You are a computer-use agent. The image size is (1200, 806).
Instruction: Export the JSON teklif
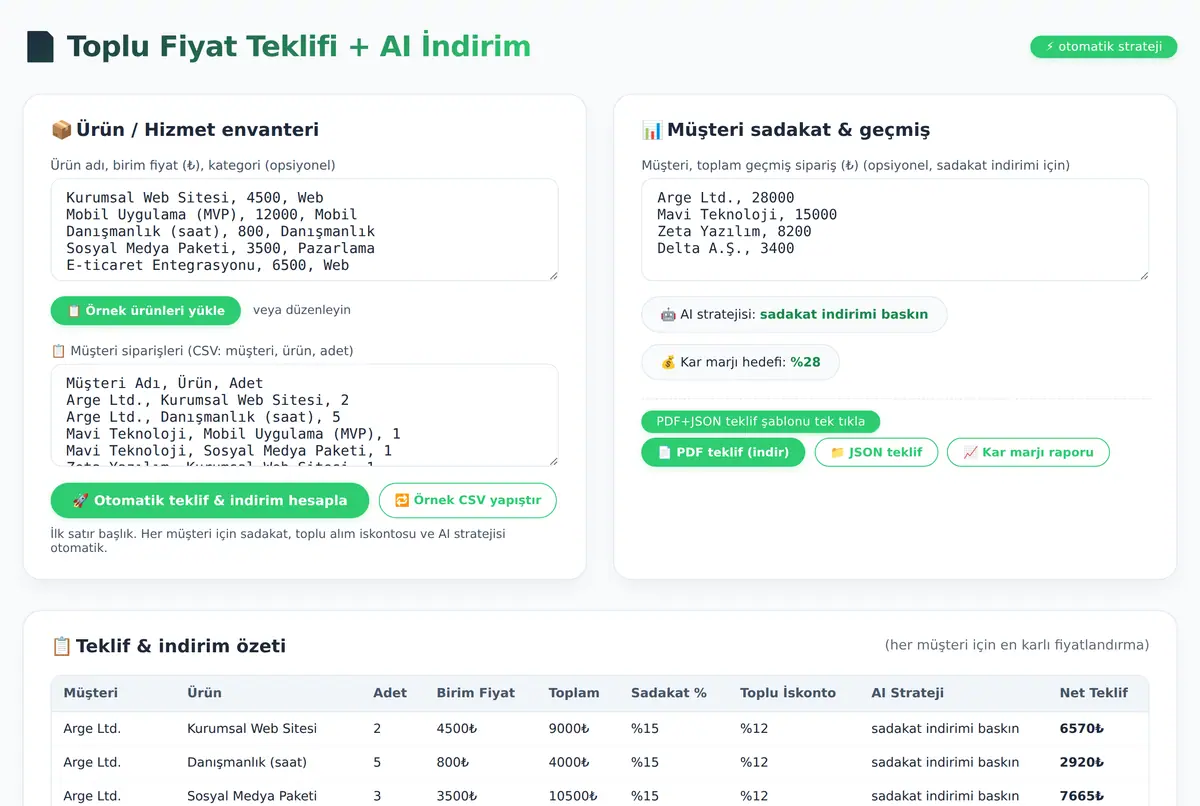tap(876, 452)
